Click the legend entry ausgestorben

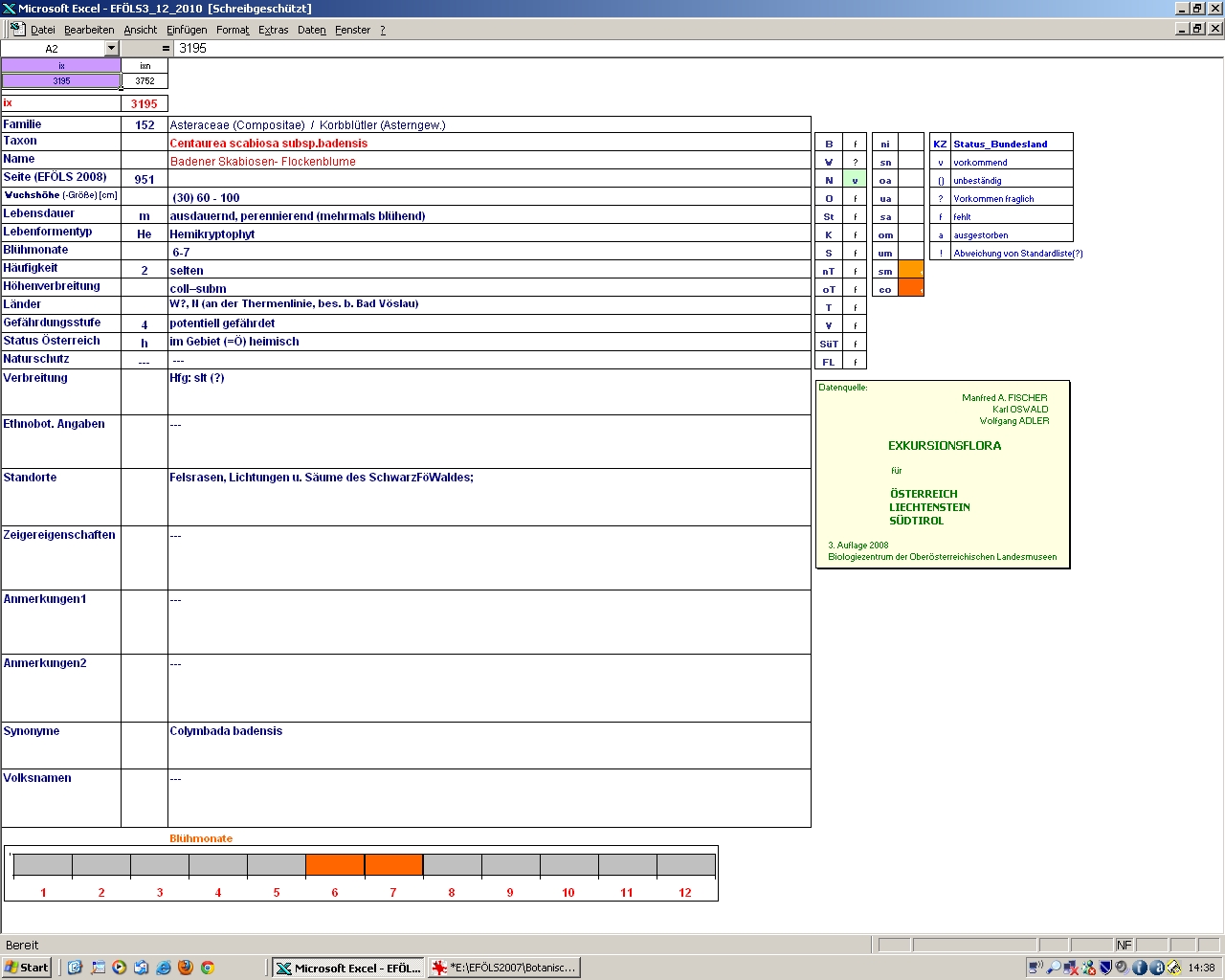[x=981, y=235]
